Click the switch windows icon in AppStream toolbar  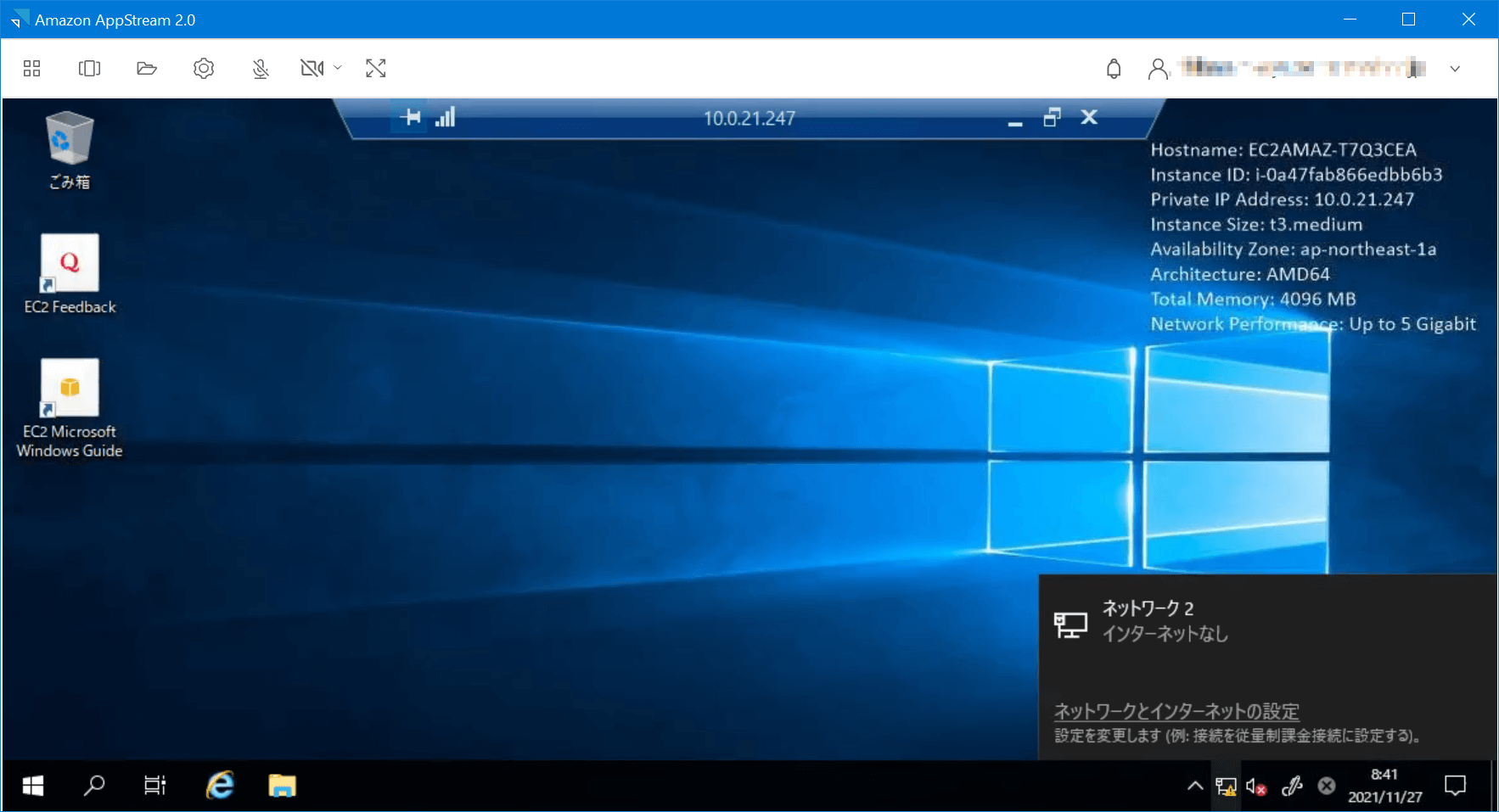[89, 68]
